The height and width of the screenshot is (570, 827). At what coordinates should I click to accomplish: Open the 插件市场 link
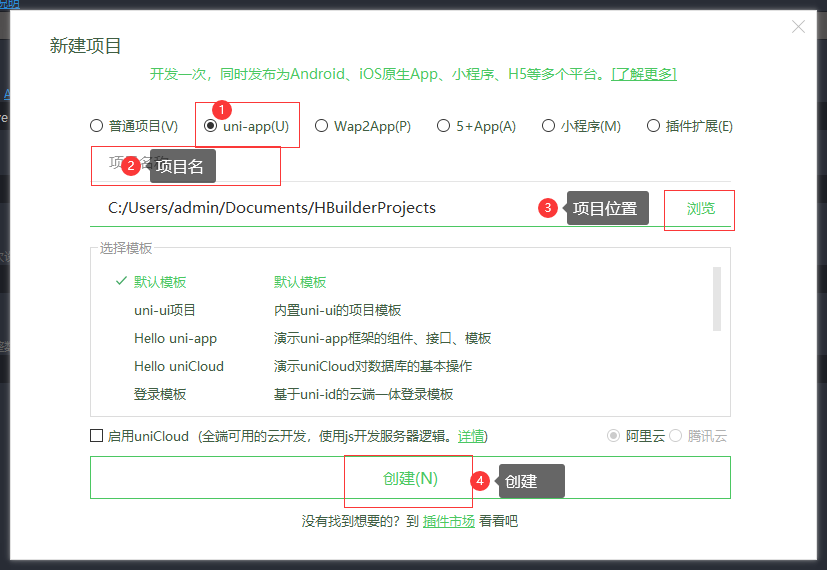point(449,521)
